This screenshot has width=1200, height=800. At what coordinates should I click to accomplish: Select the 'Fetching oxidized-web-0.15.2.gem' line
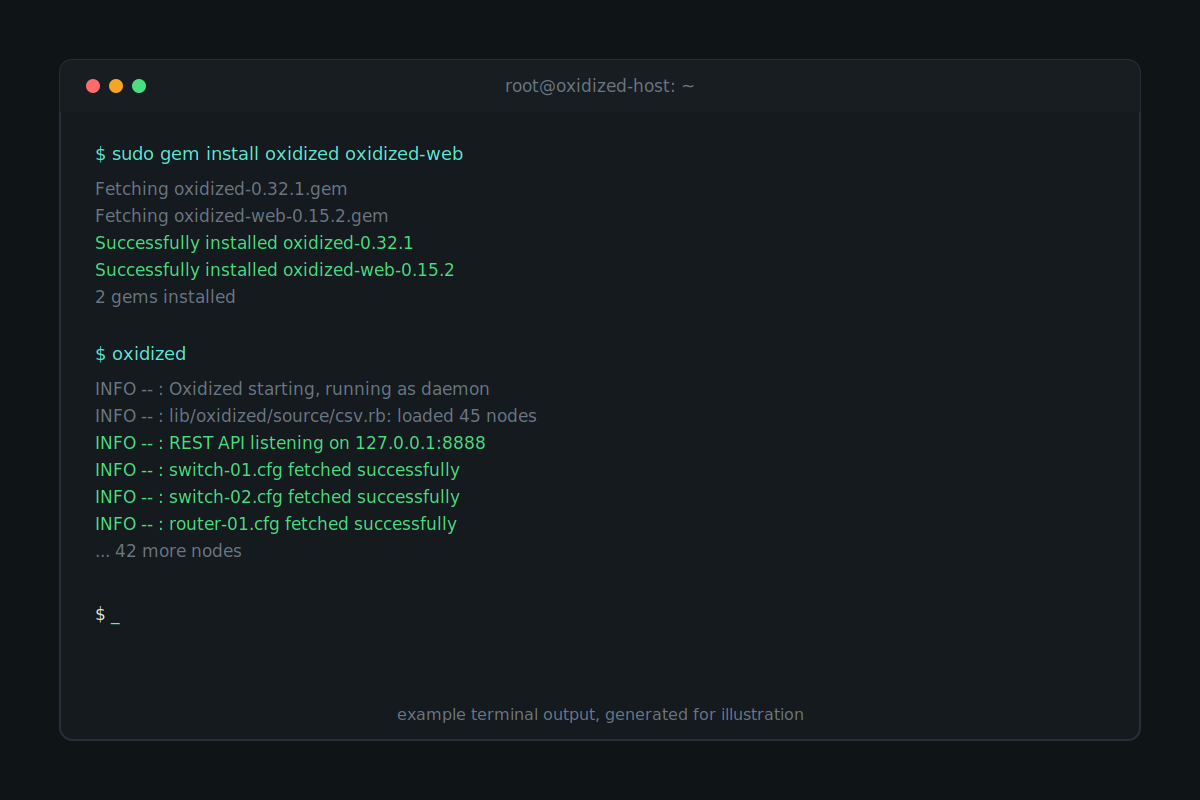242,215
